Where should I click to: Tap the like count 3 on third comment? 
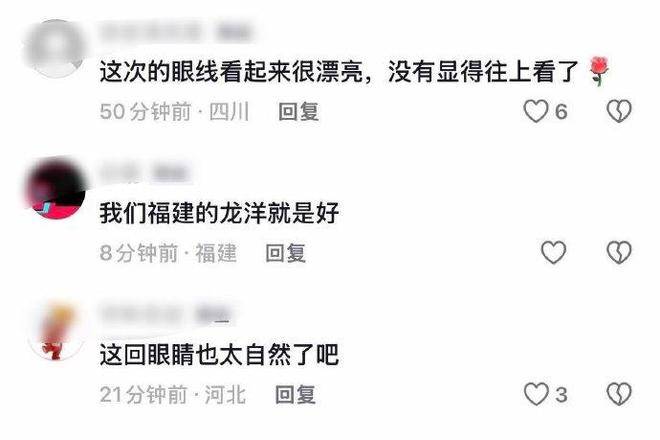click(x=561, y=395)
